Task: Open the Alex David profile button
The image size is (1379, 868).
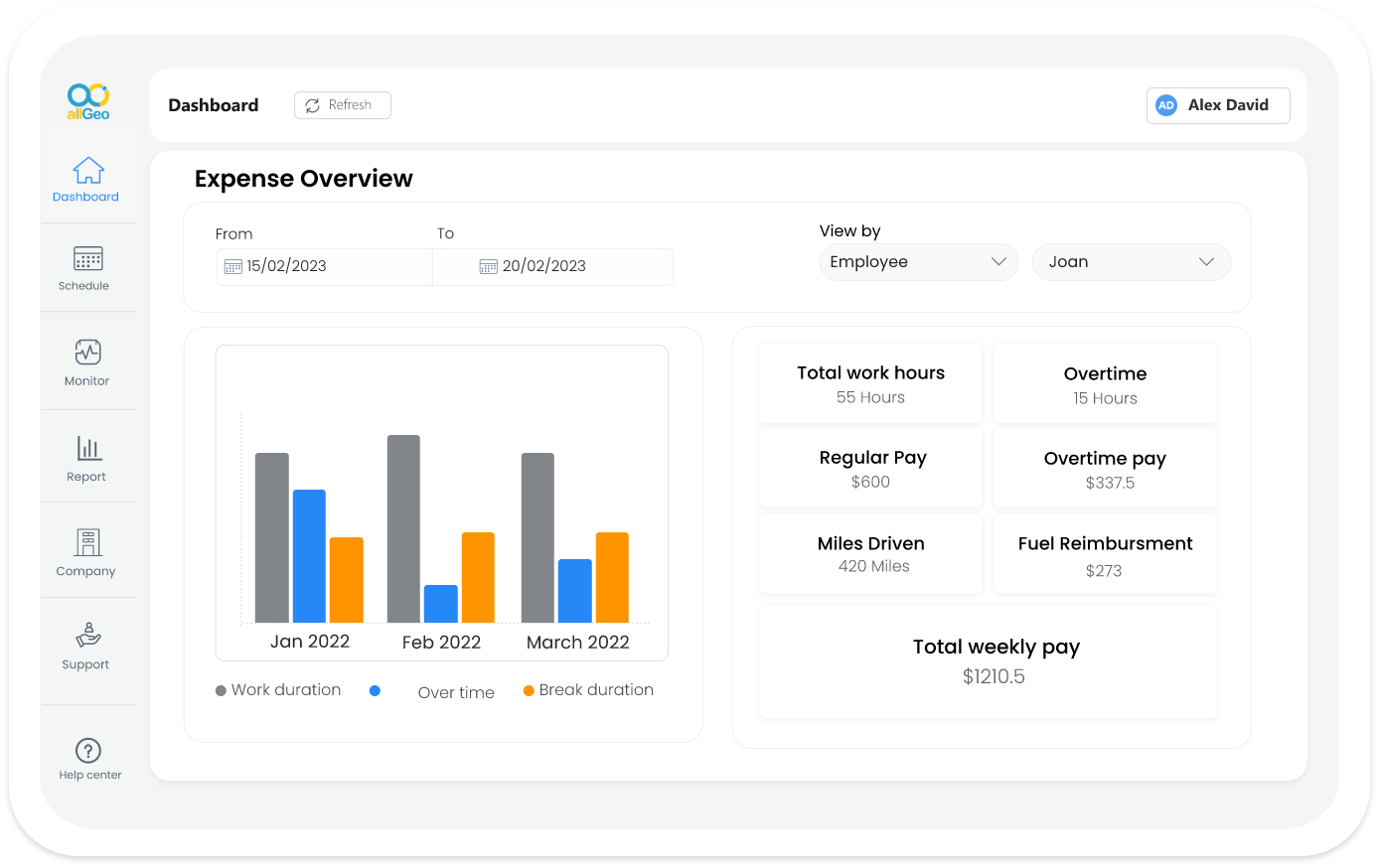Action: coord(1218,105)
